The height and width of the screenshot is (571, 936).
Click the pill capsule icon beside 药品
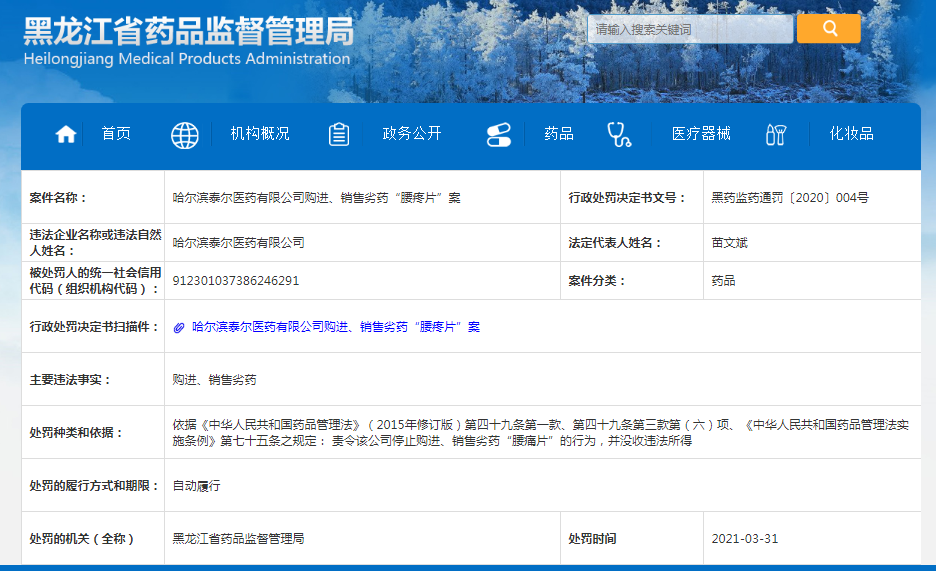pos(498,135)
